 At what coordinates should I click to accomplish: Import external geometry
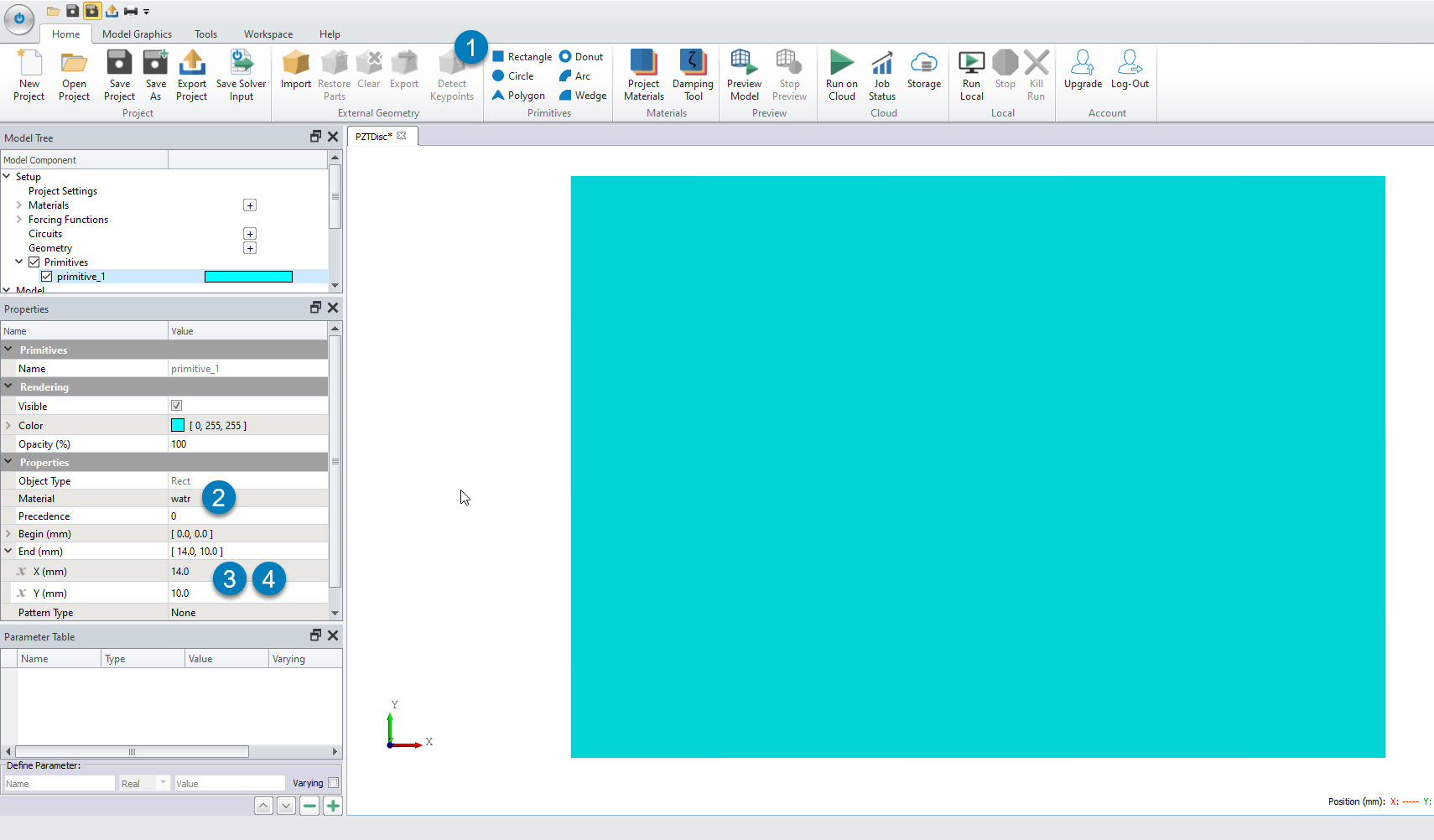[296, 70]
